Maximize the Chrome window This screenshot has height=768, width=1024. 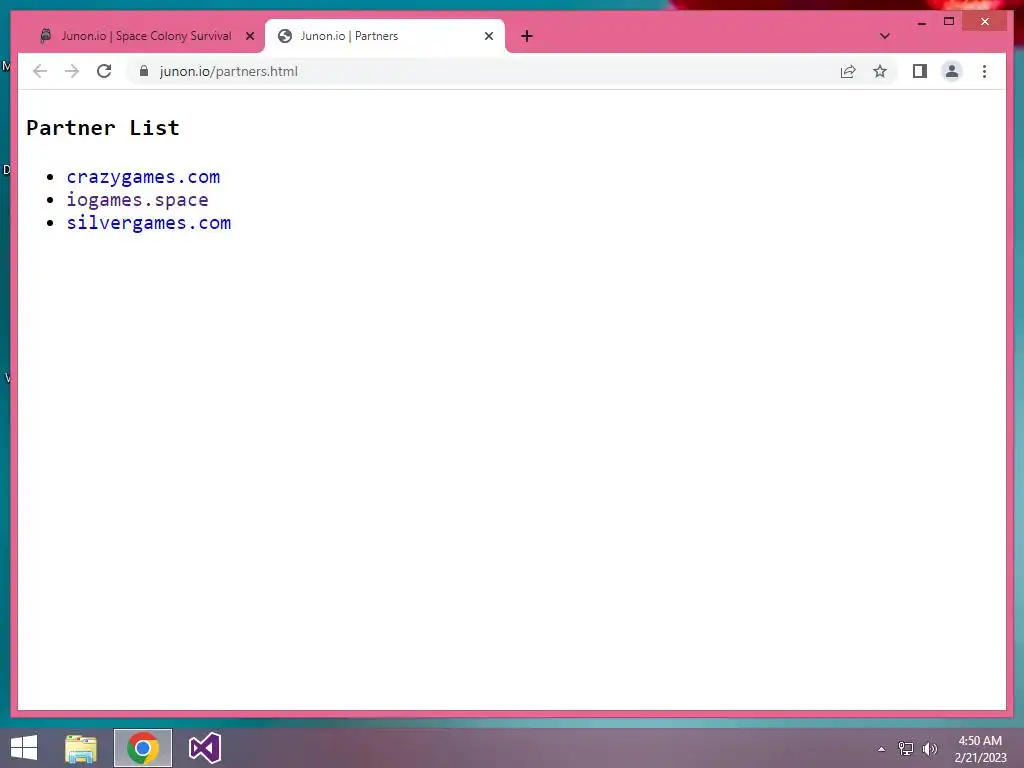click(949, 22)
